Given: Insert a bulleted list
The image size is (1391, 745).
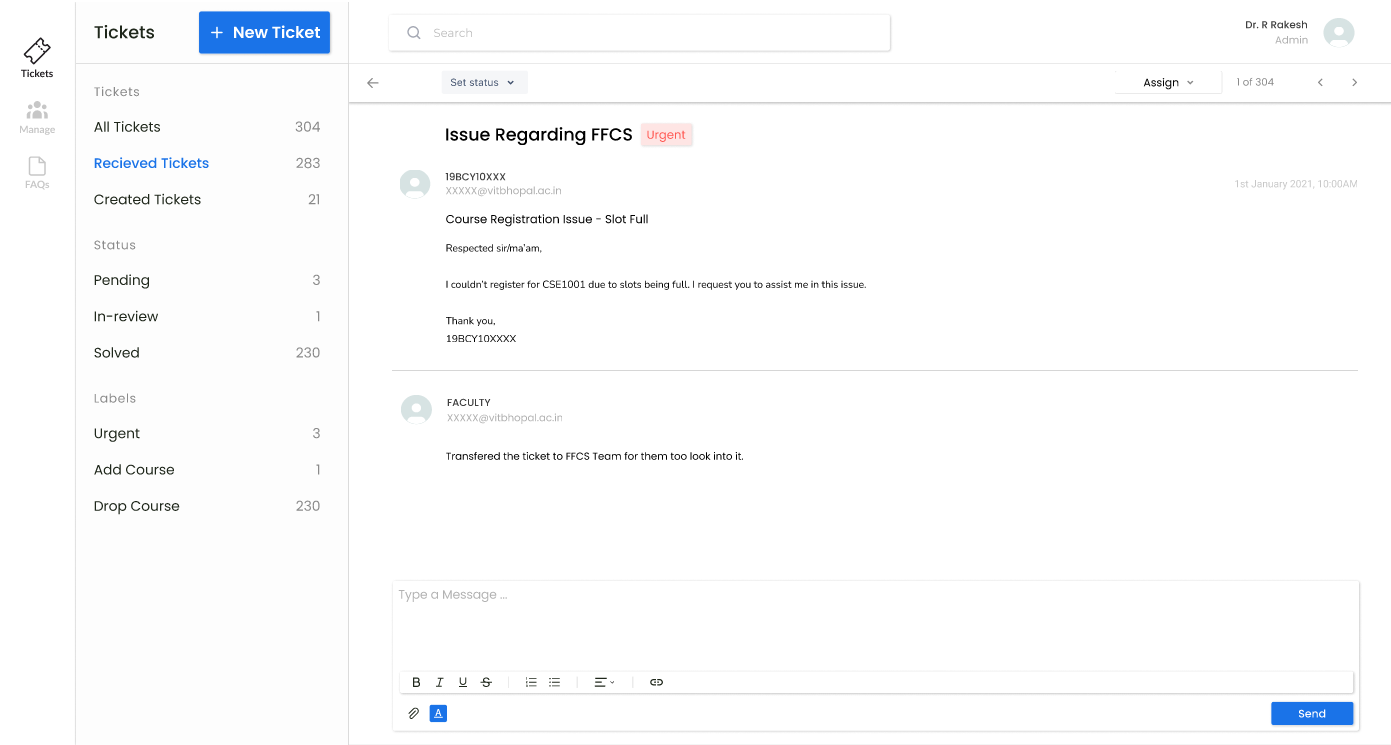Looking at the screenshot, I should pos(554,682).
